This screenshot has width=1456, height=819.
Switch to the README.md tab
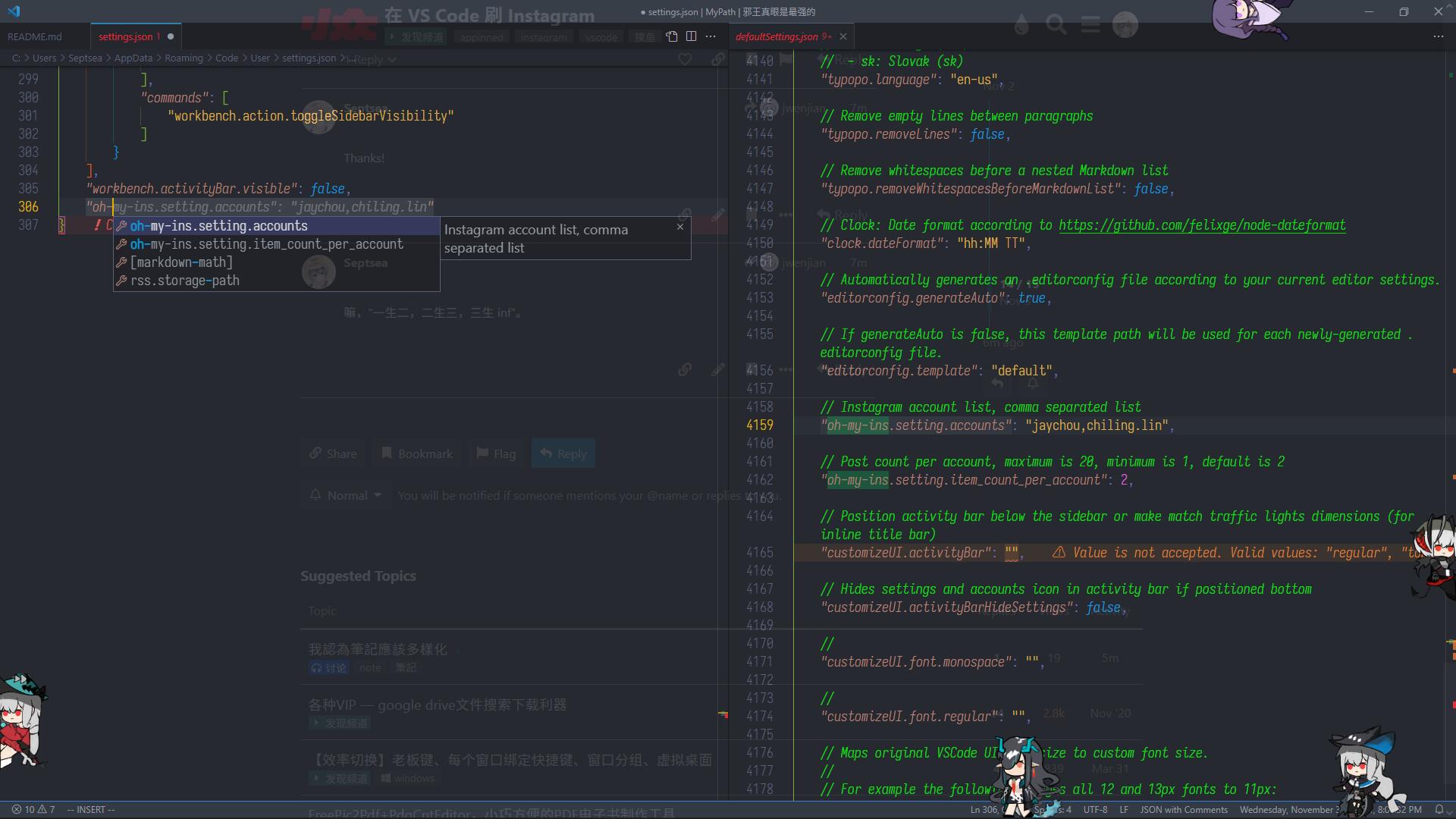tap(35, 36)
